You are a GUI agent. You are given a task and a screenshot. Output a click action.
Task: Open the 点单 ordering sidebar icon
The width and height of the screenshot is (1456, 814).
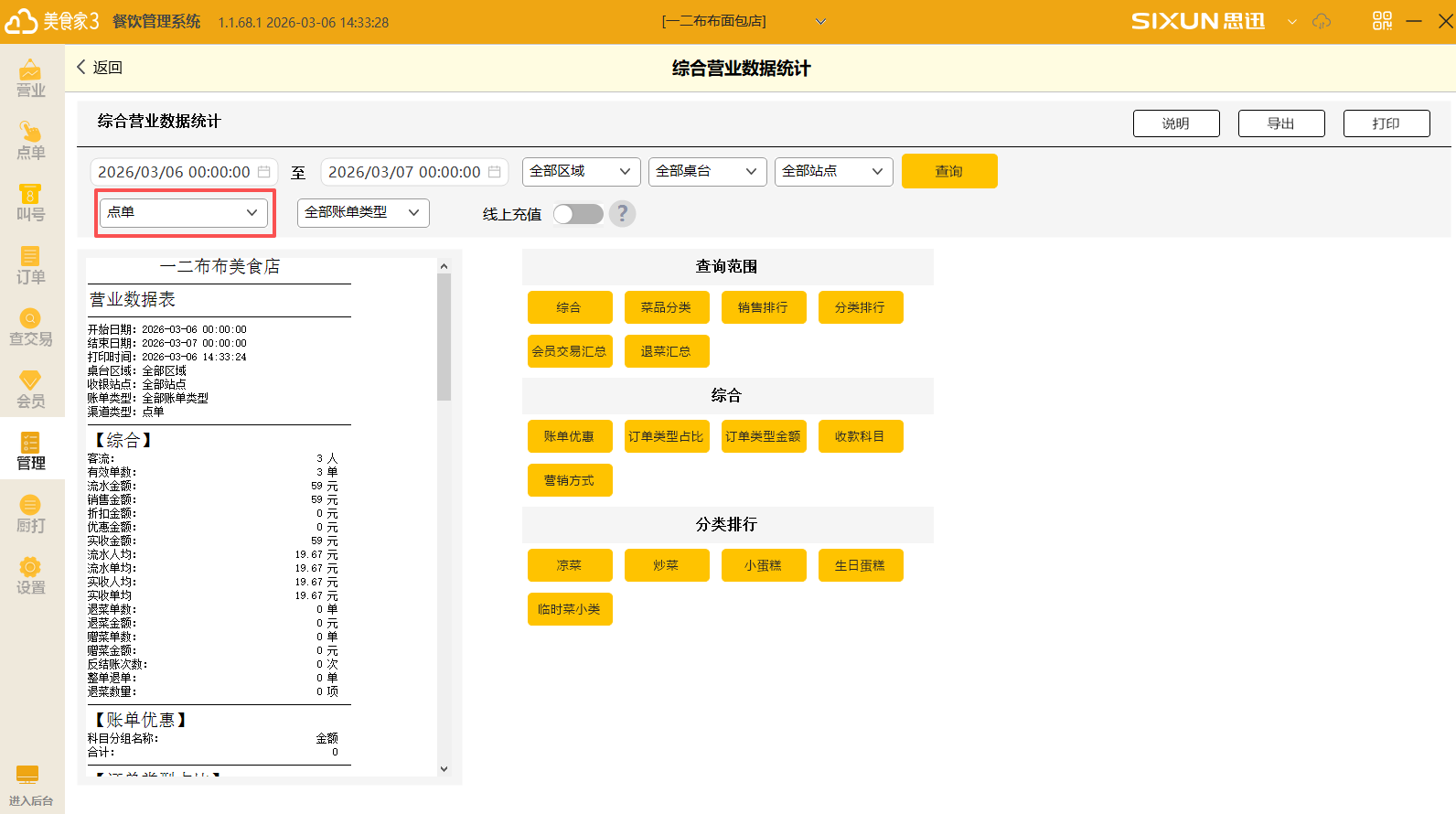(30, 140)
